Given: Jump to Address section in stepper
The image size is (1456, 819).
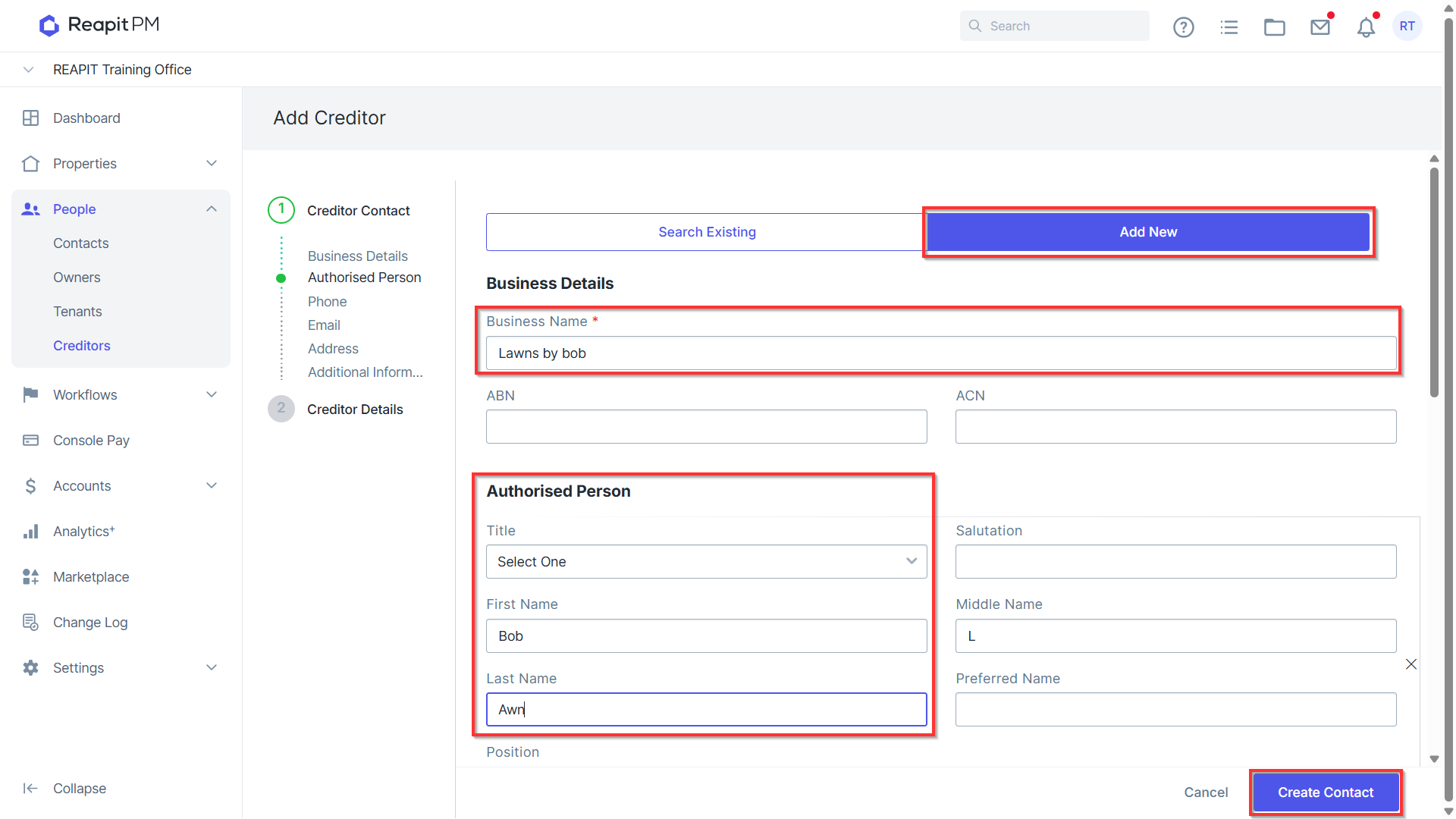Looking at the screenshot, I should pyautogui.click(x=333, y=349).
